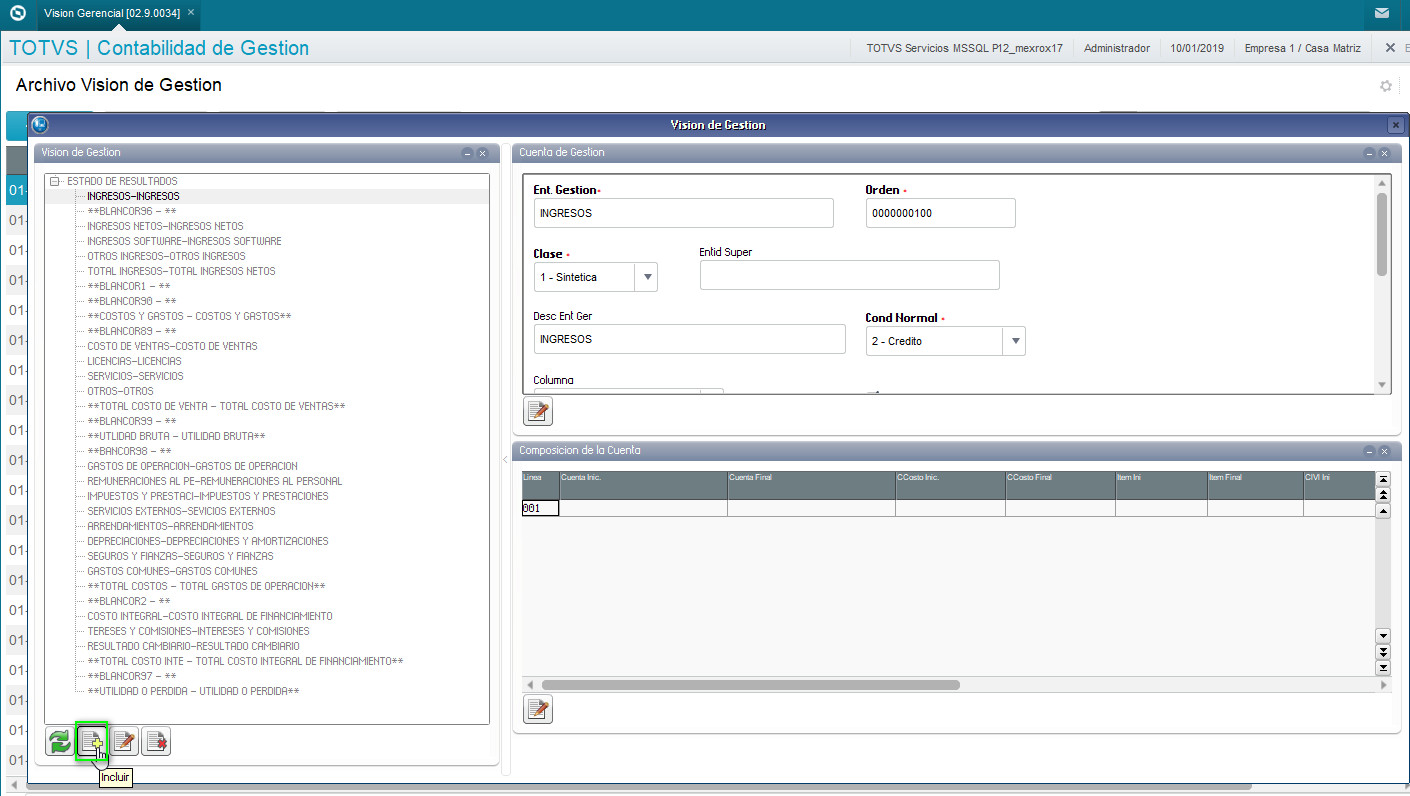Select **COSTOS Y GASTOS** tree item
The height and width of the screenshot is (796, 1410).
189,316
